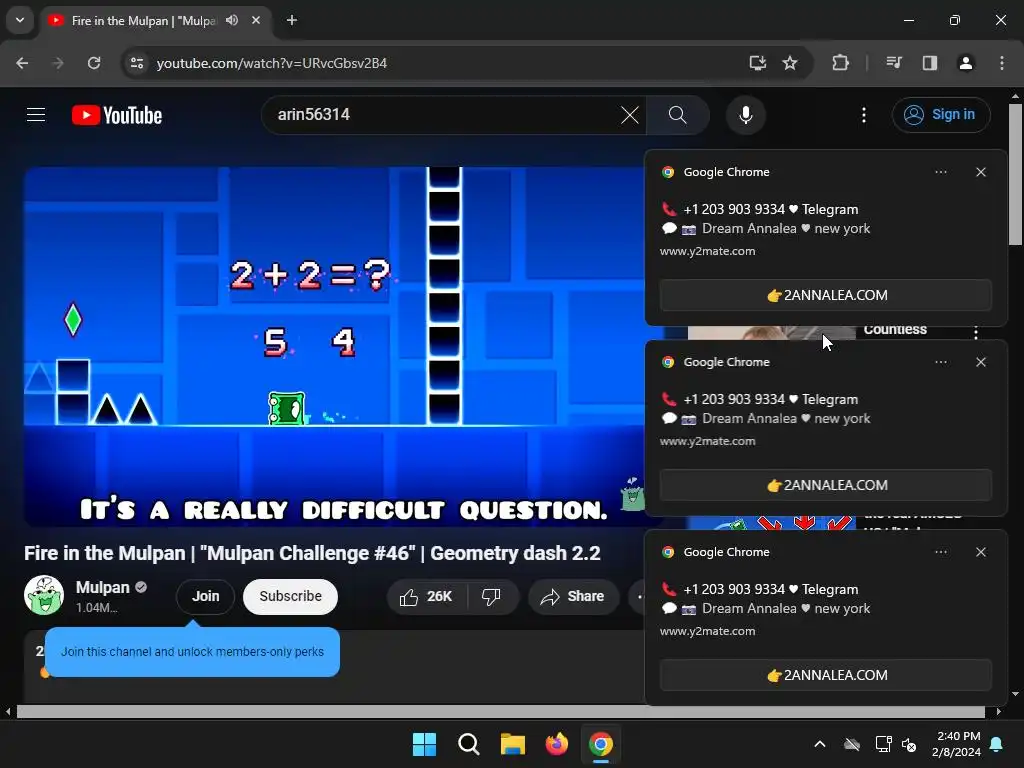Open the Chrome side panel
The image size is (1024, 768).
point(930,63)
